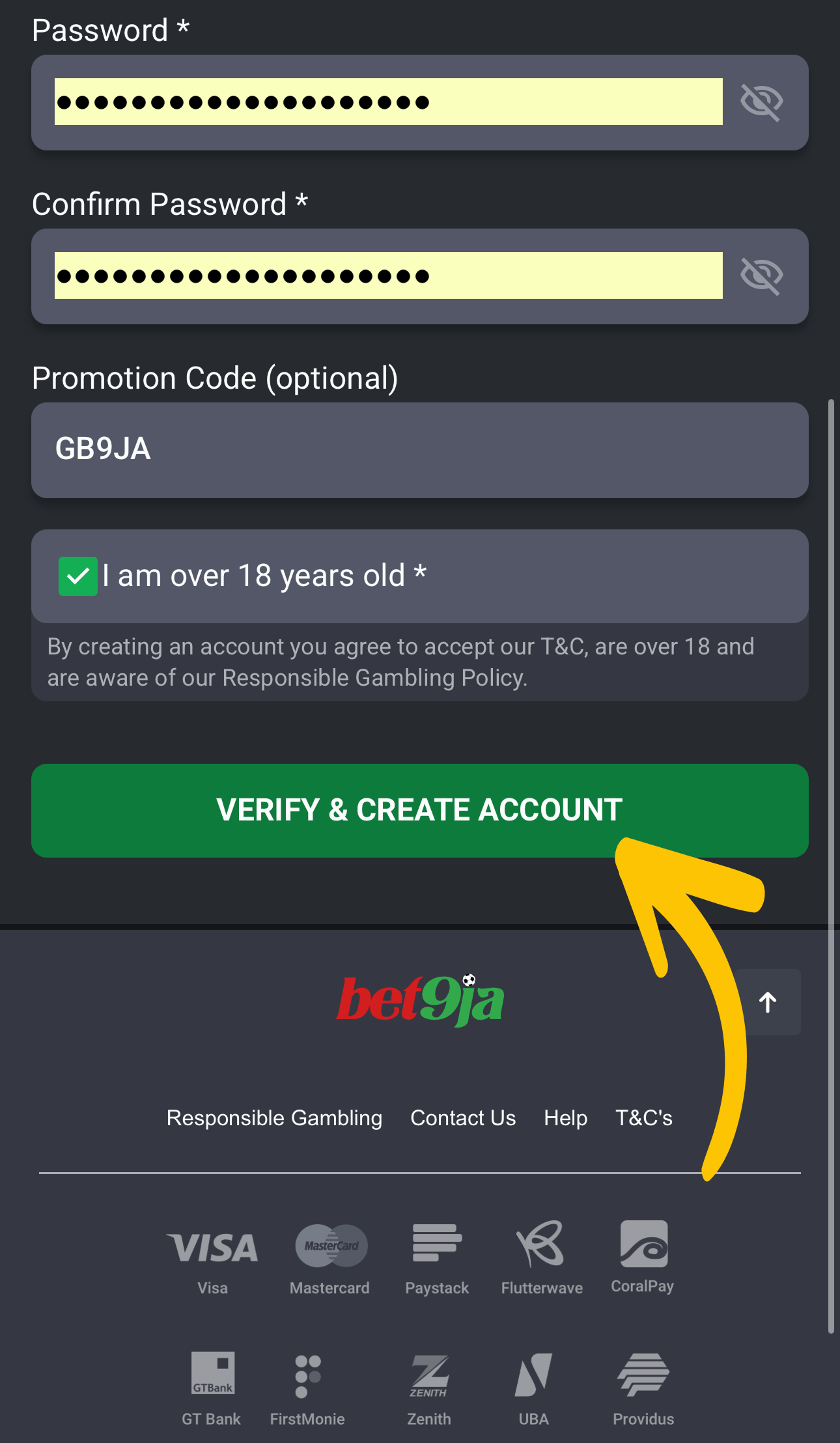Focus the Promotion Code input field
The width and height of the screenshot is (840, 1443).
point(420,450)
